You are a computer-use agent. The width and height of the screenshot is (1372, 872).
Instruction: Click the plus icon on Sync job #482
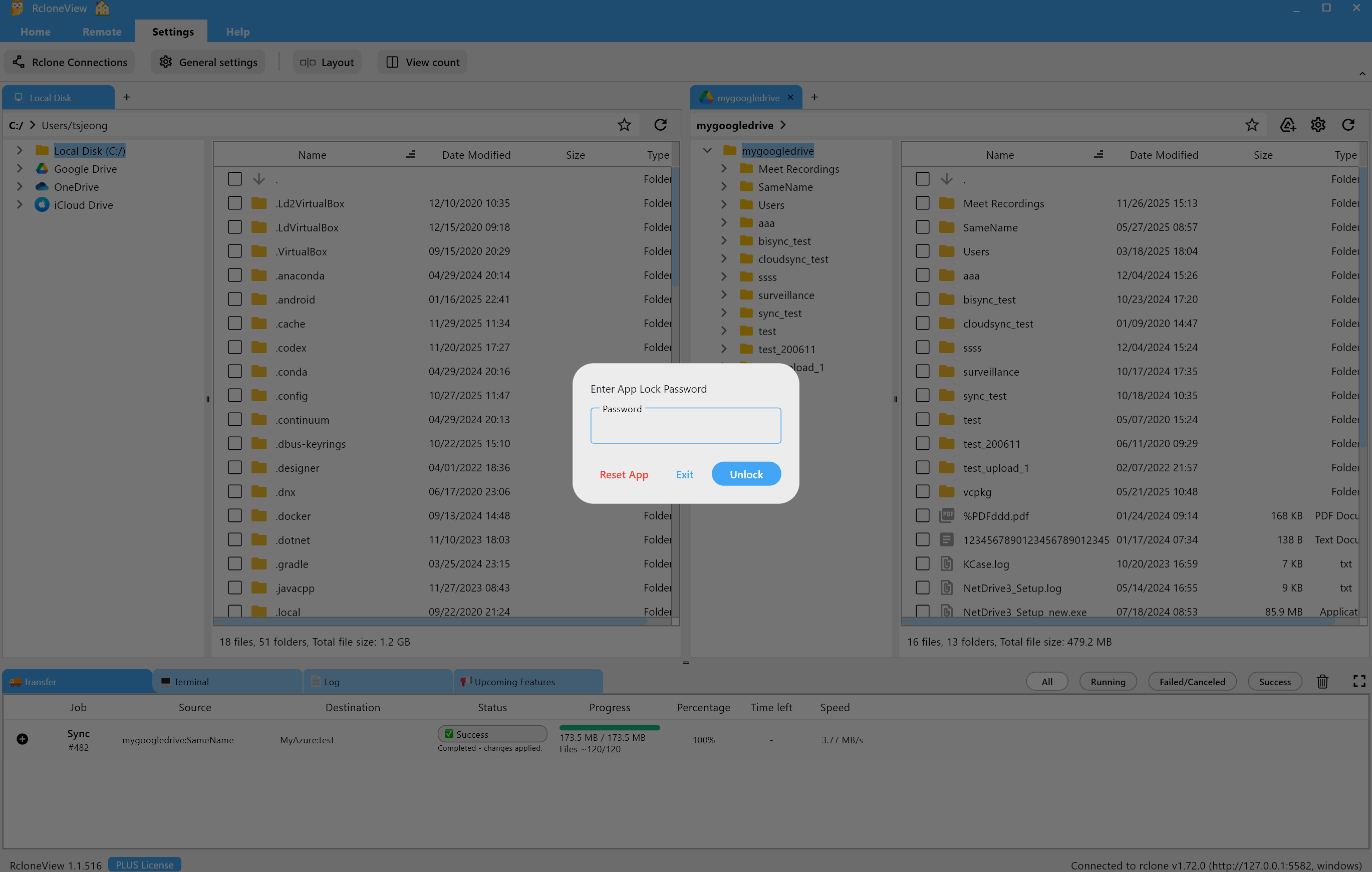(22, 739)
